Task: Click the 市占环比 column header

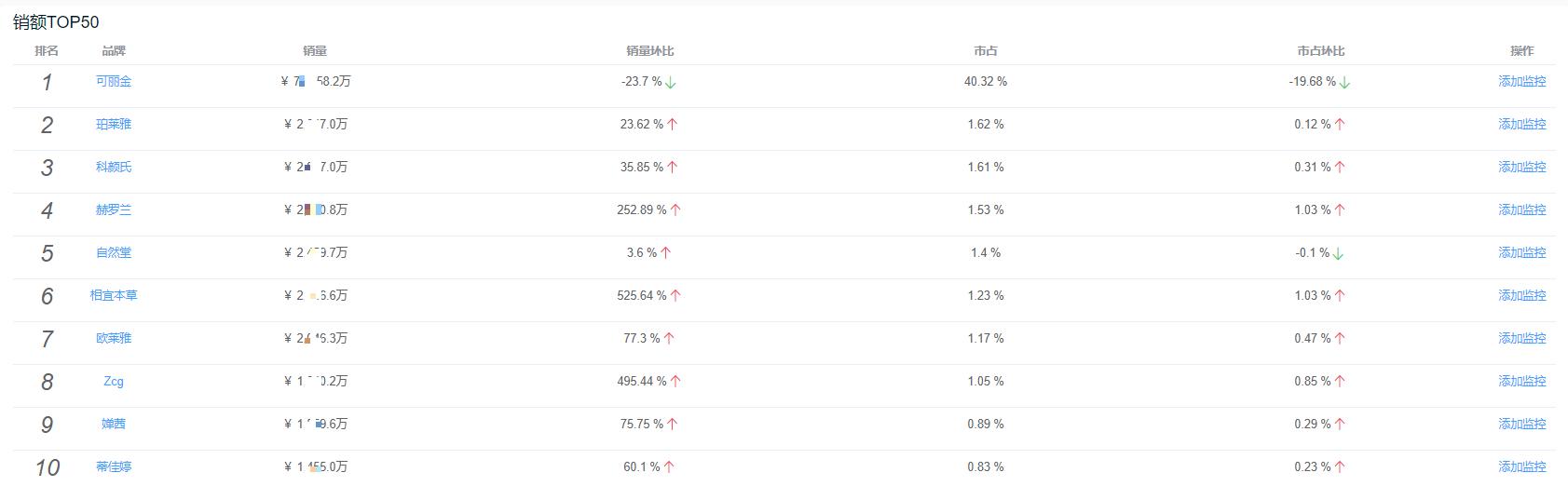Action: pos(1321,51)
